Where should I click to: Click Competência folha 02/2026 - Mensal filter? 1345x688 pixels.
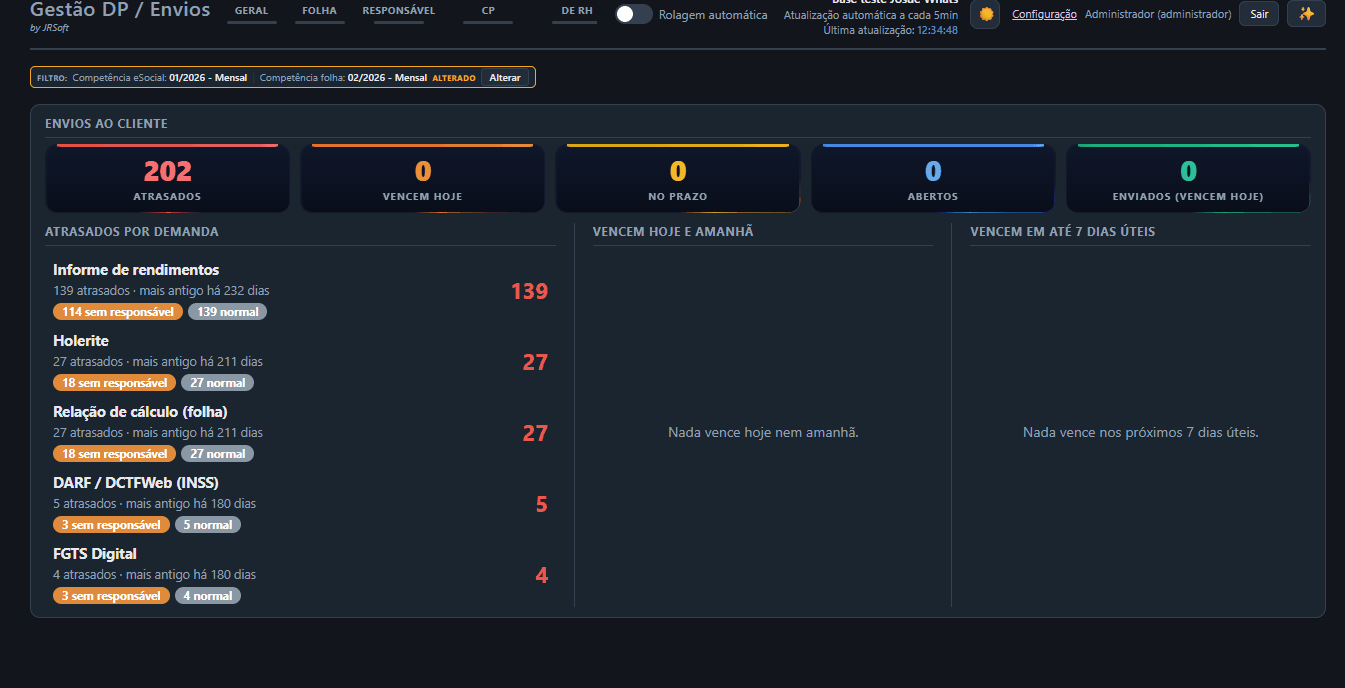point(343,77)
